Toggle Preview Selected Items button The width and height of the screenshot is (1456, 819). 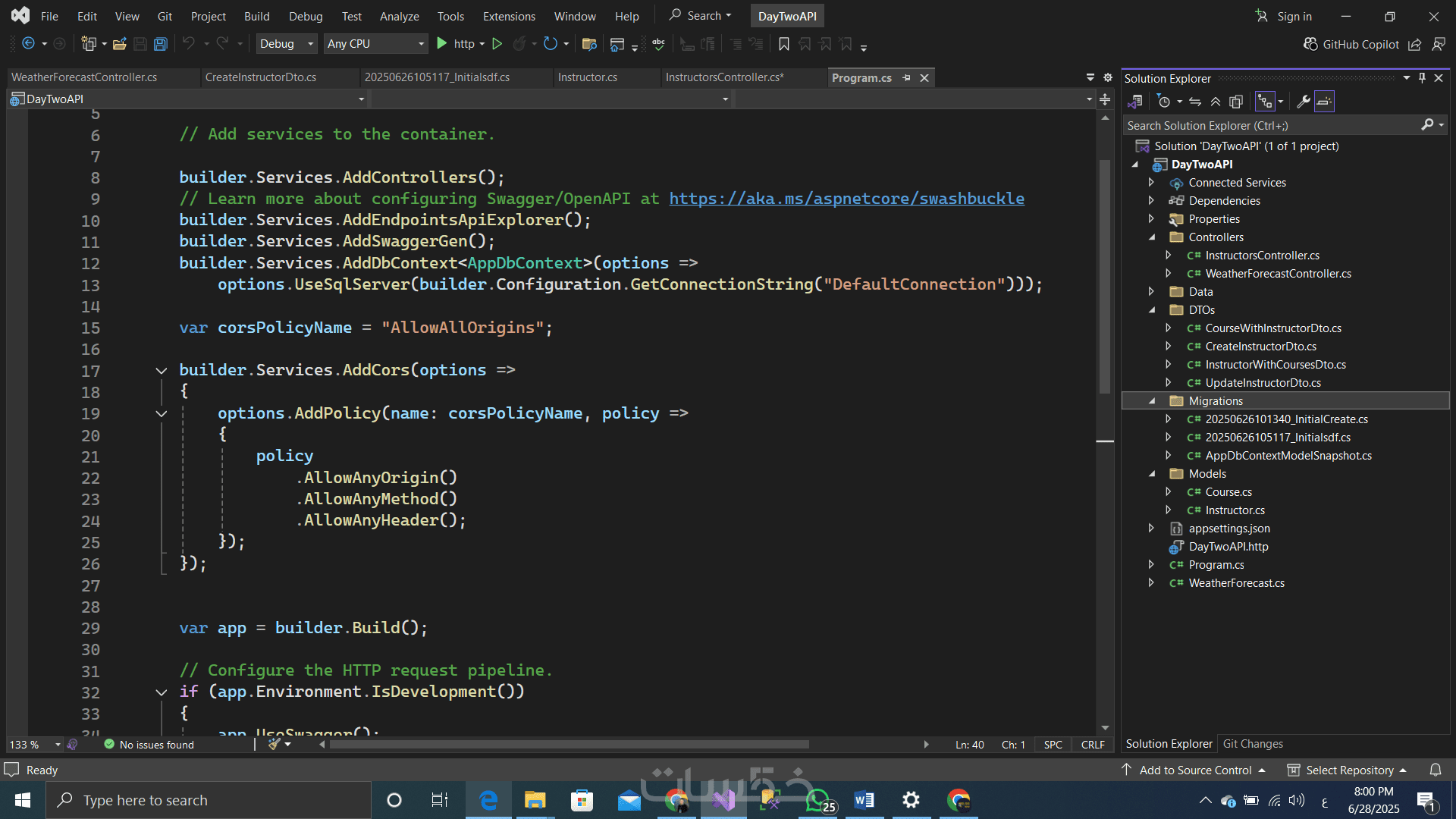coord(1324,102)
